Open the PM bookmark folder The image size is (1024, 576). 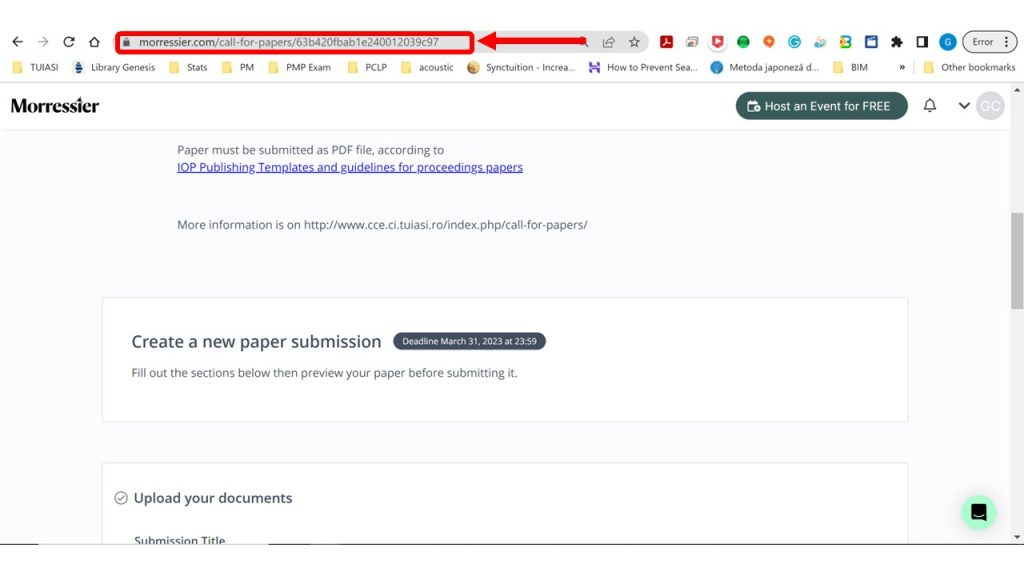click(238, 67)
